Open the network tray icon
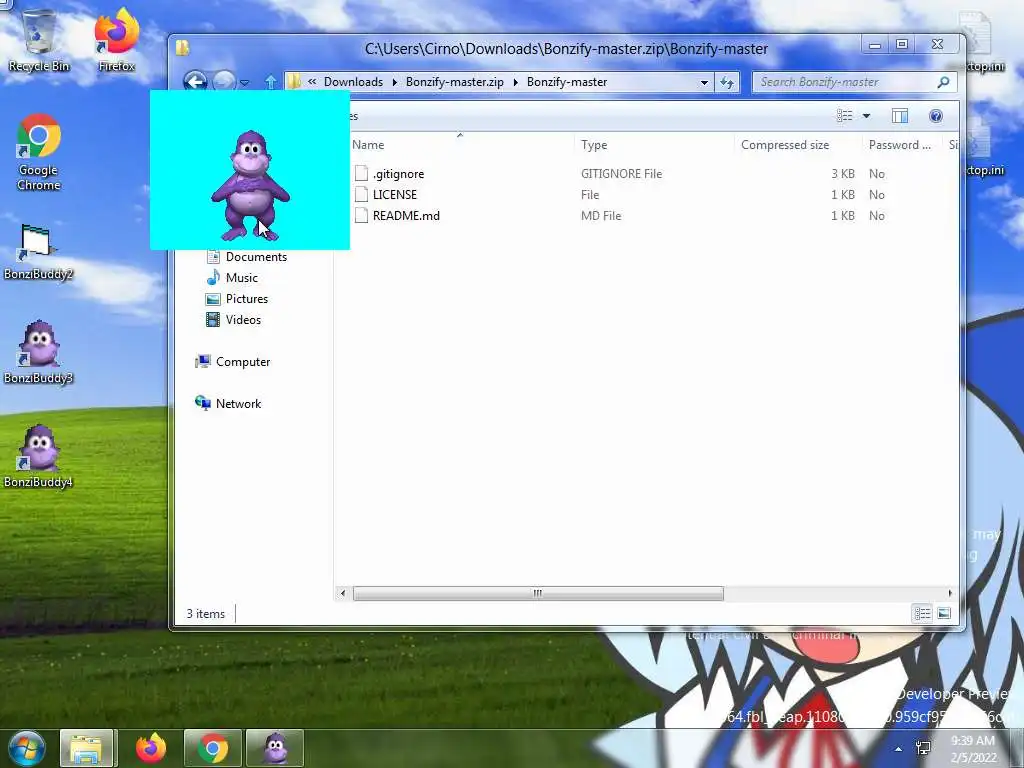Image resolution: width=1024 pixels, height=768 pixels. click(923, 748)
